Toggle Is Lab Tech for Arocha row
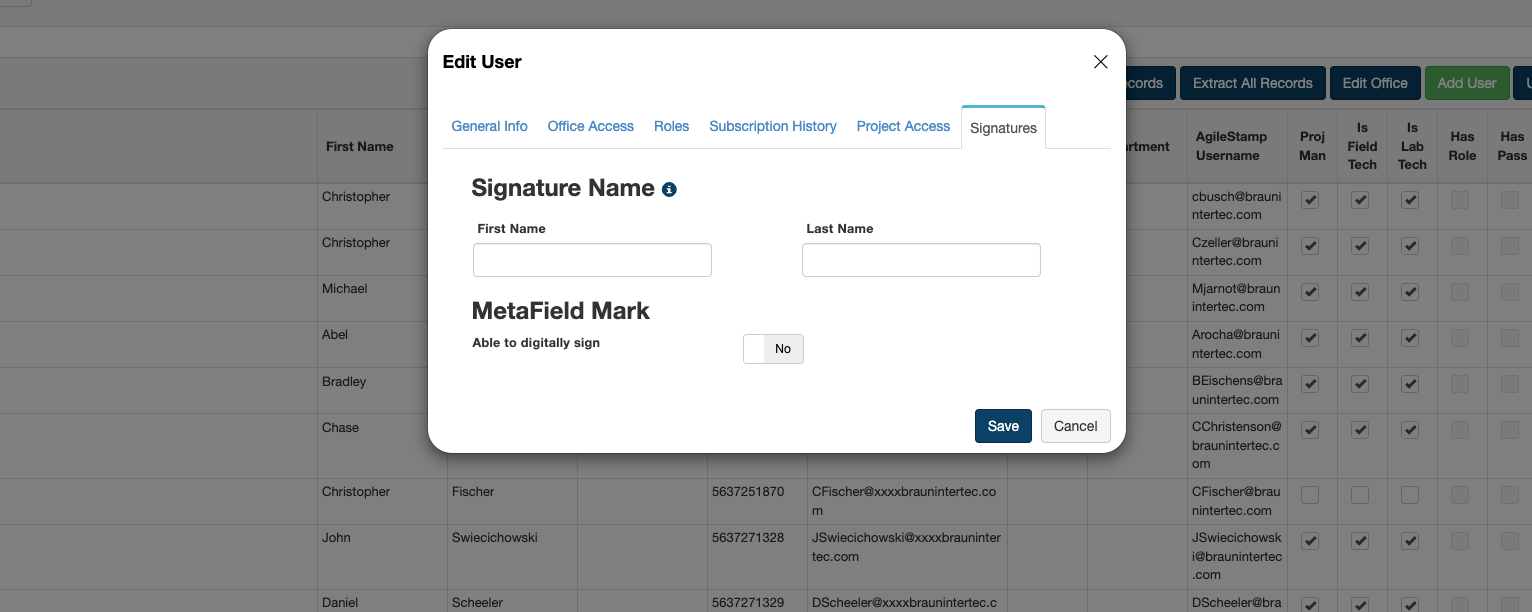The height and width of the screenshot is (612, 1532). tap(1410, 339)
